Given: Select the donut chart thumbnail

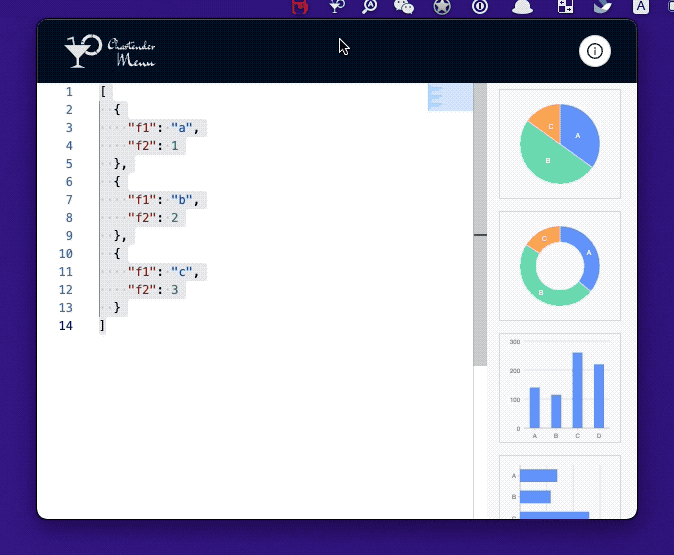Looking at the screenshot, I should point(560,266).
